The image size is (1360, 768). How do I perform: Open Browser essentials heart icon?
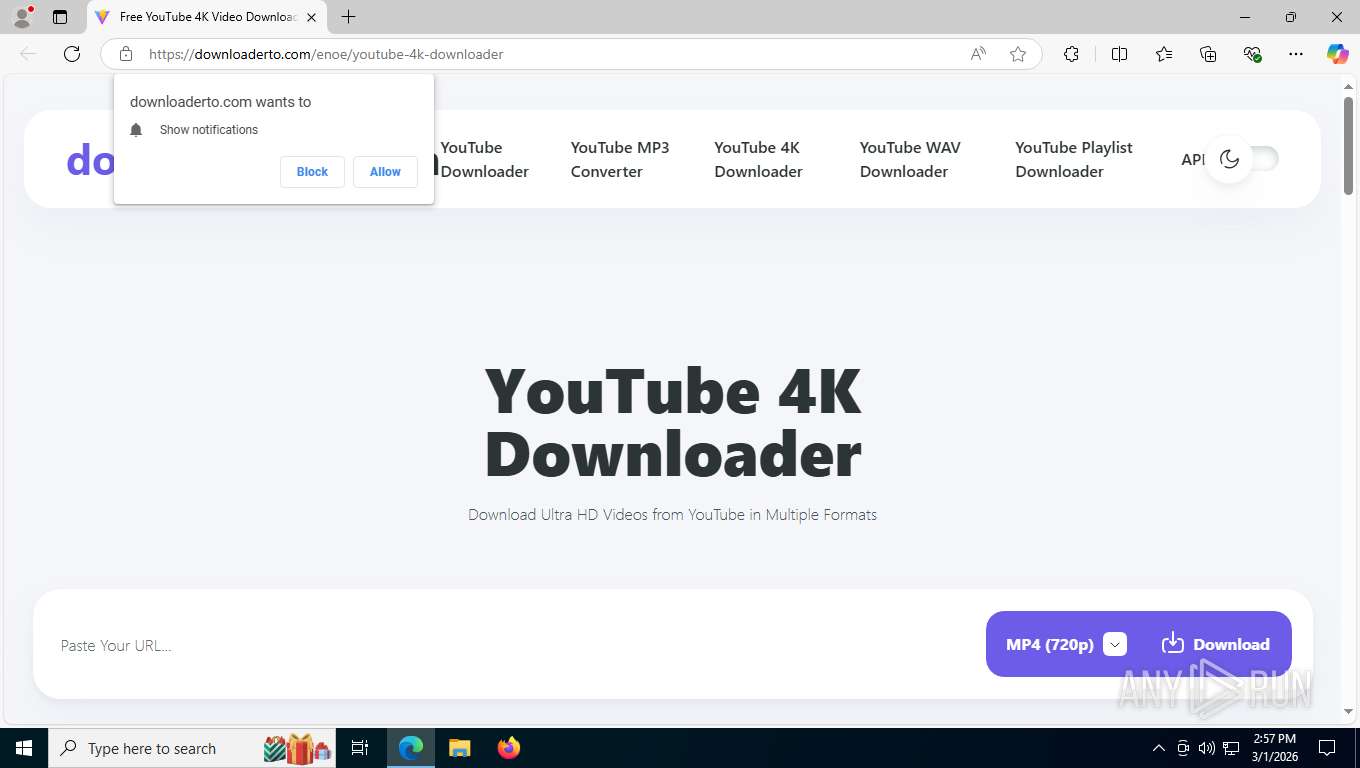(x=1252, y=54)
